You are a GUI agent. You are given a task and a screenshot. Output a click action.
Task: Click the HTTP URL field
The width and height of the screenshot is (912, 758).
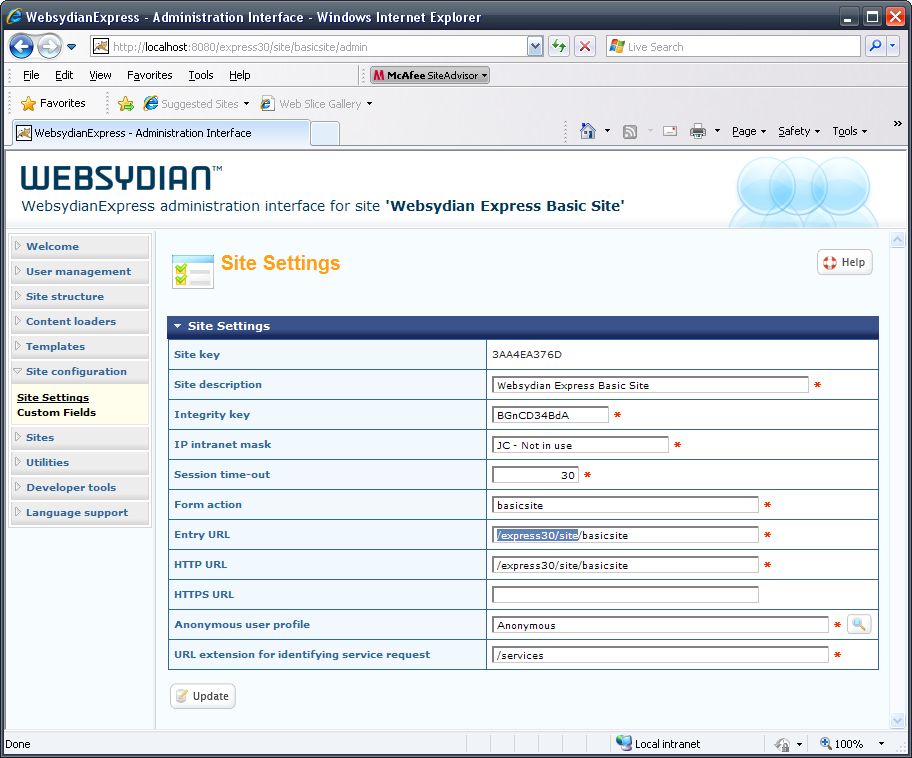coord(625,565)
